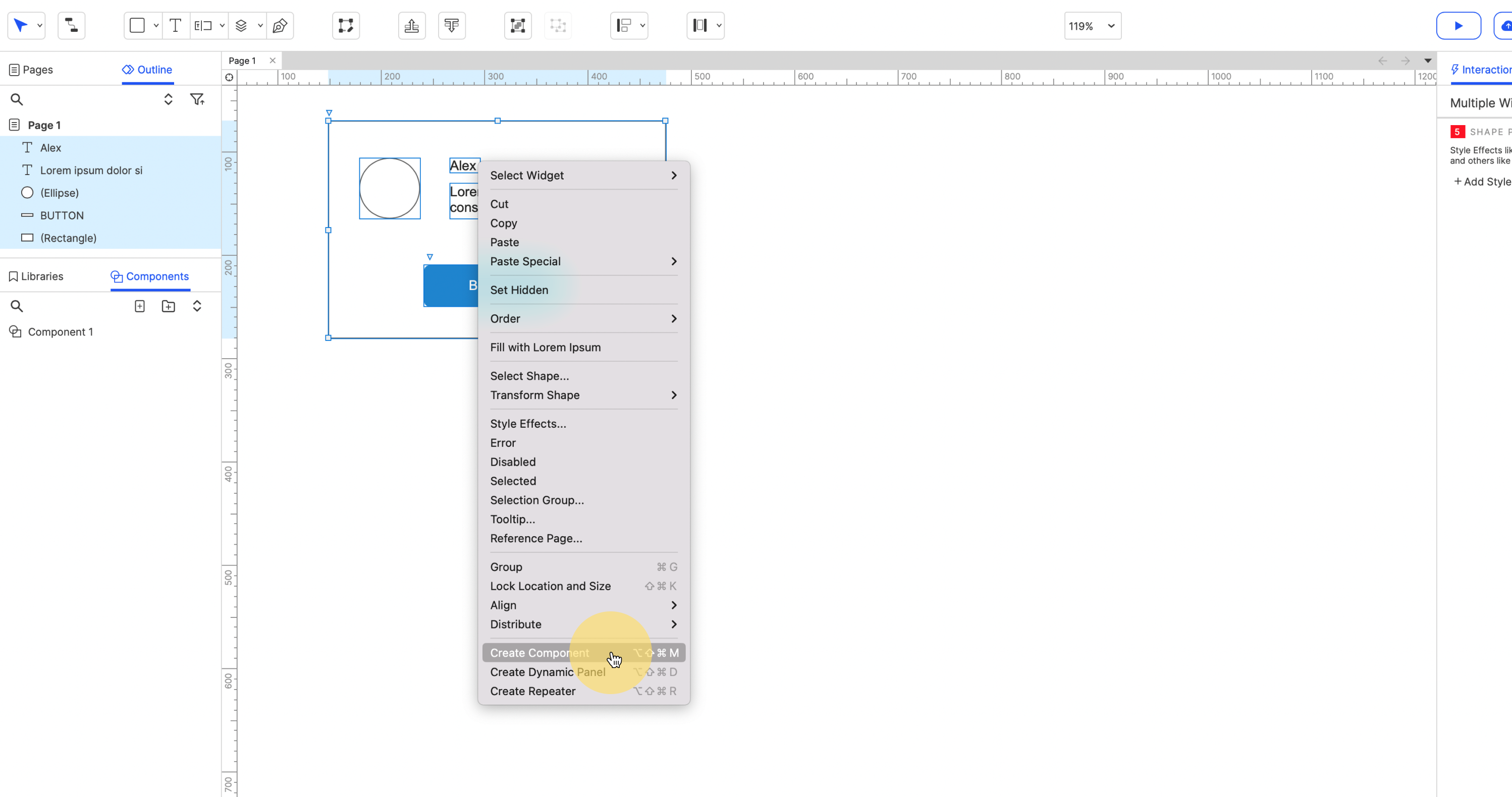Screen dimensions: 1512x797
Task: Toggle visibility of Ellipse layer
Action: 200,192
